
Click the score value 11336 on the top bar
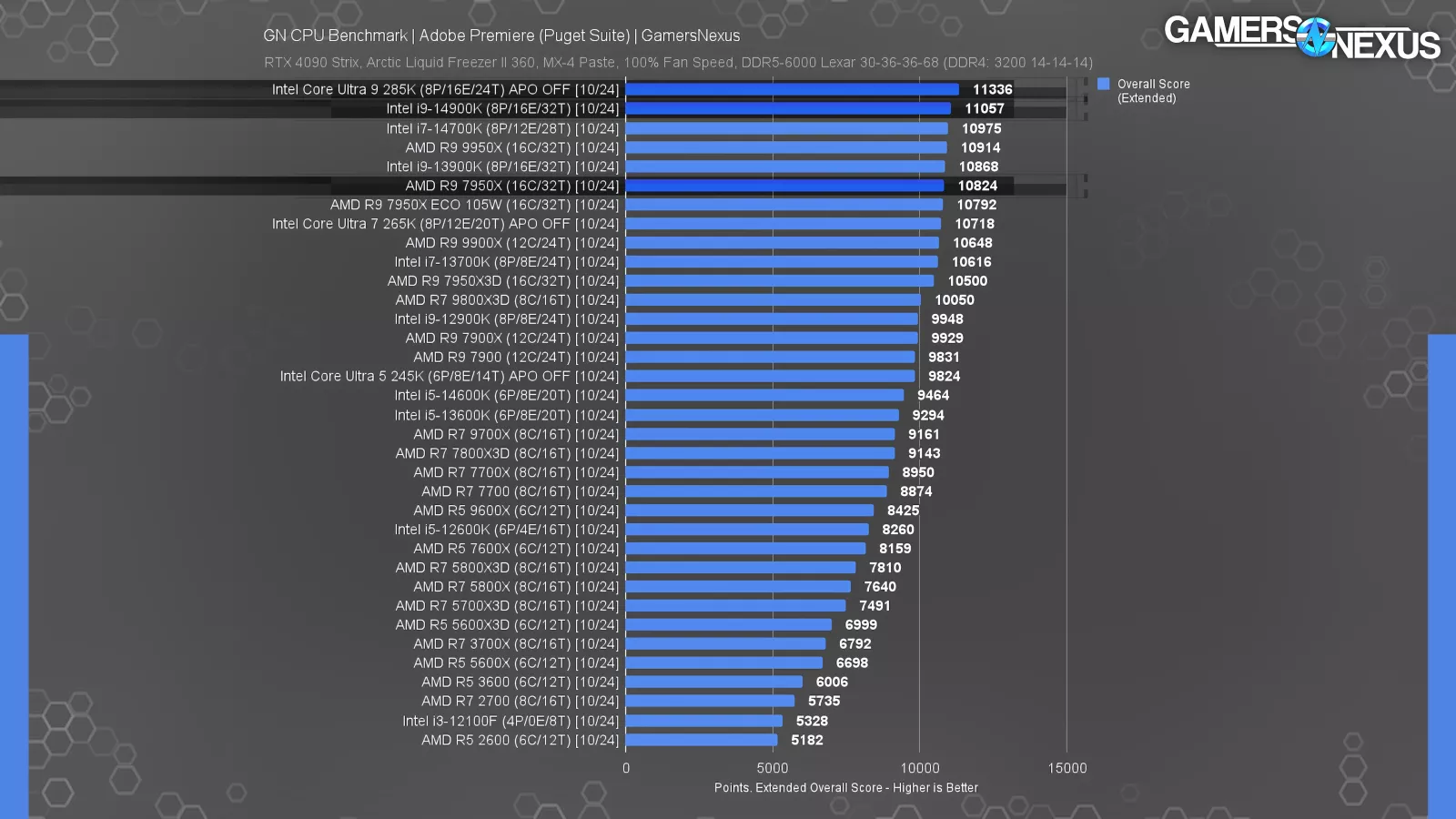coord(994,89)
